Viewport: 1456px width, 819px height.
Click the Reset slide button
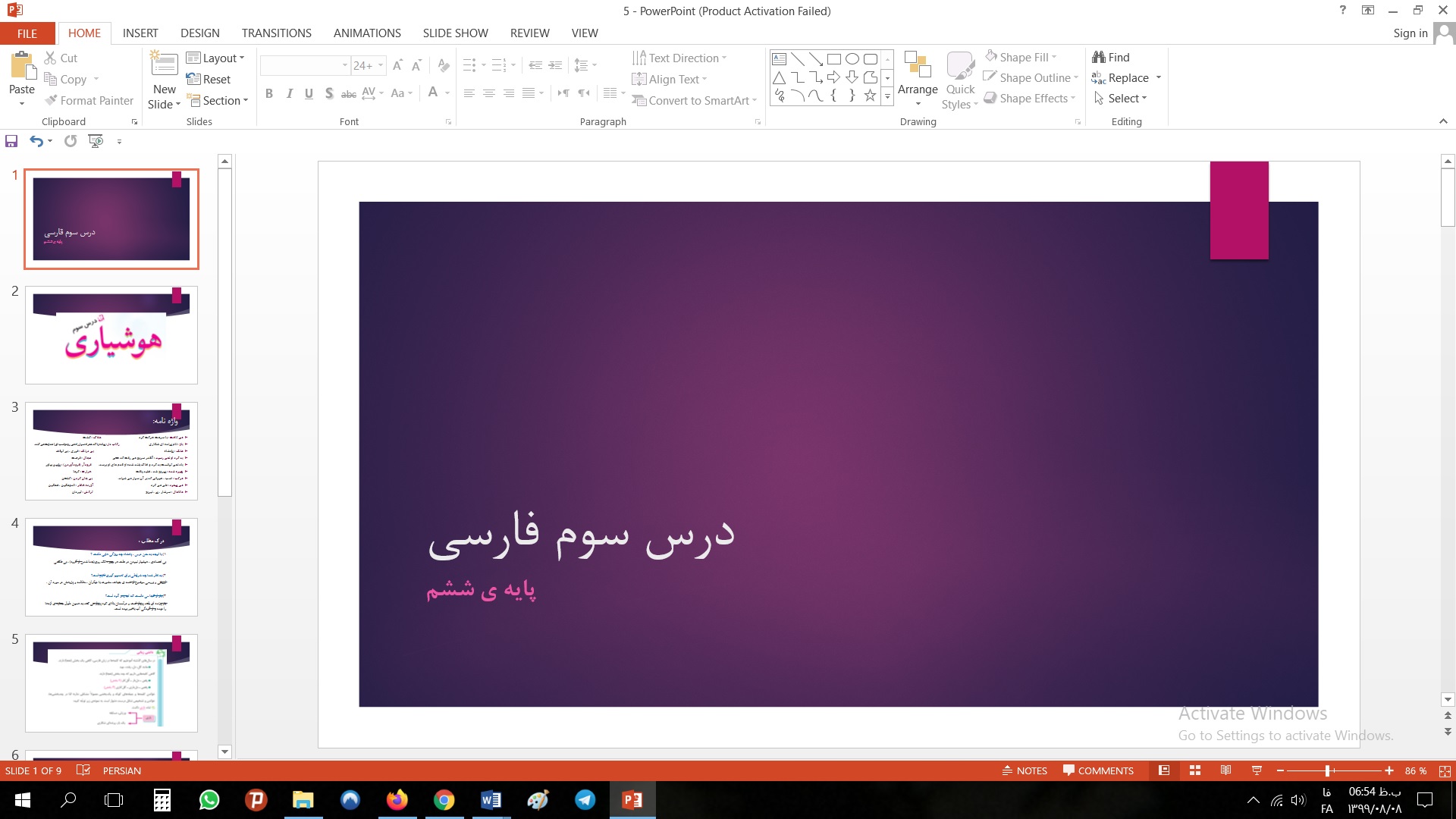pos(209,80)
